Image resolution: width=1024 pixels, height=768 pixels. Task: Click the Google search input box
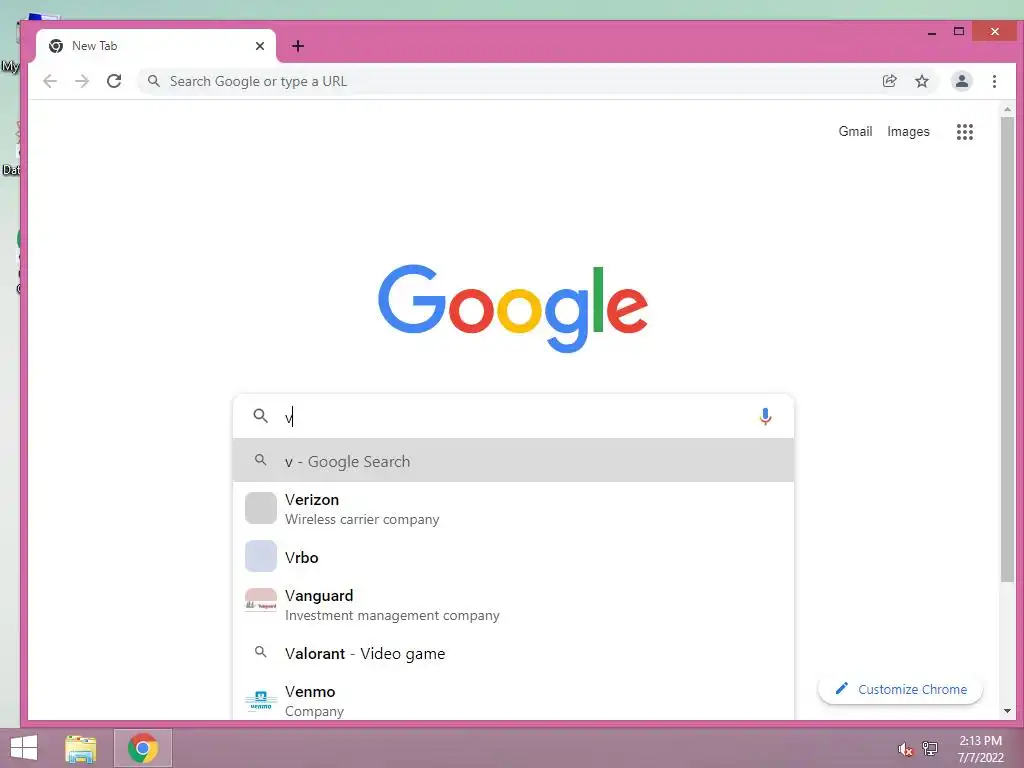click(x=513, y=416)
